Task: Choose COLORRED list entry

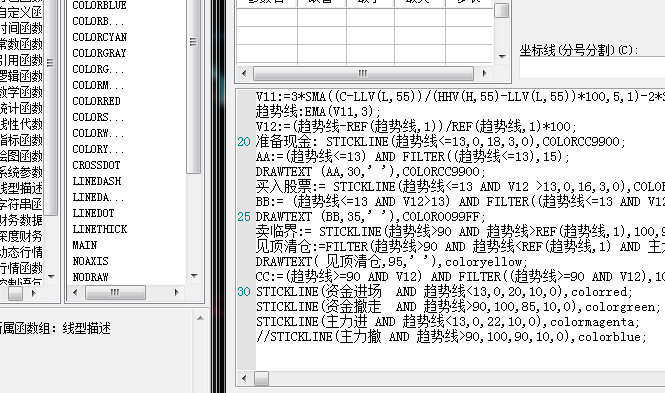Action: point(96,101)
